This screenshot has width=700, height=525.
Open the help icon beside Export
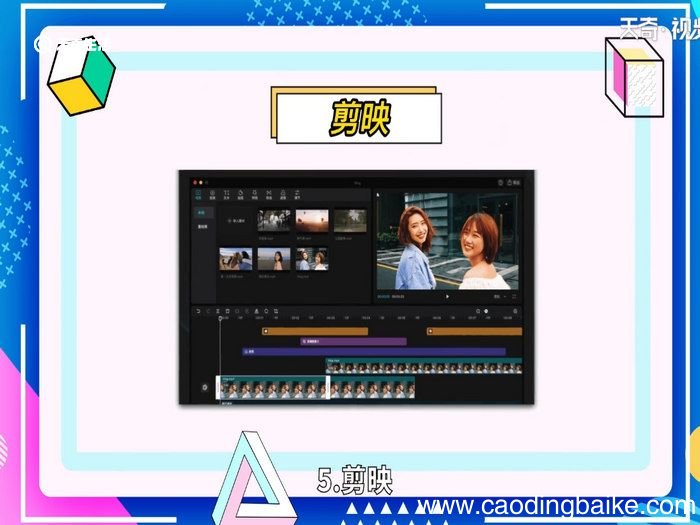coord(500,183)
